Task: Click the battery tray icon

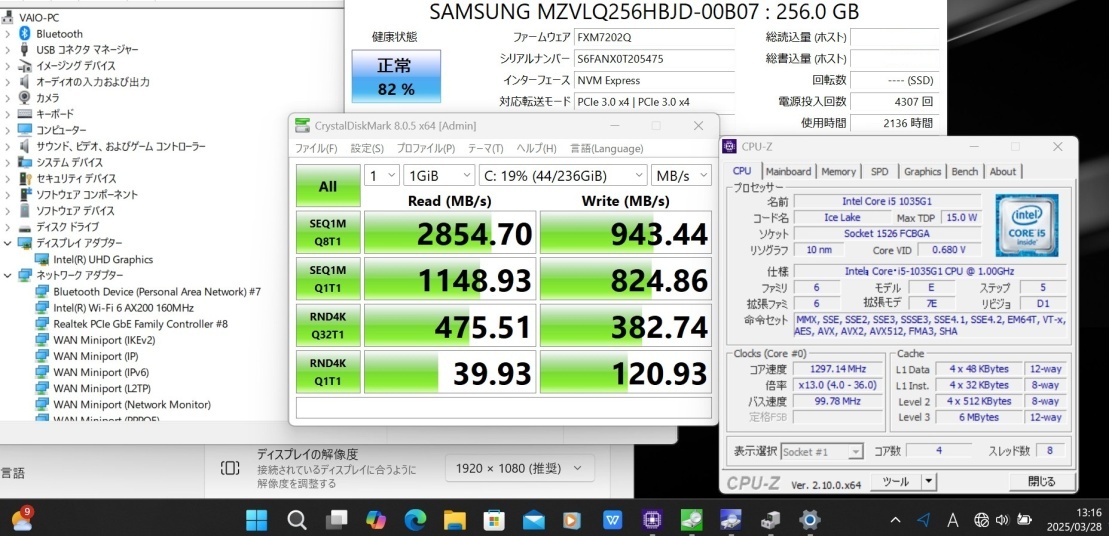Action: click(1023, 520)
